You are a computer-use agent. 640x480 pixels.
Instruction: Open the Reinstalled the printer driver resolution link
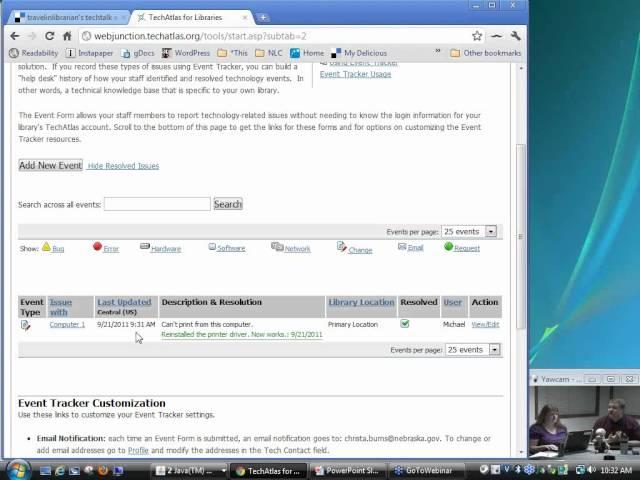pyautogui.click(x=242, y=335)
